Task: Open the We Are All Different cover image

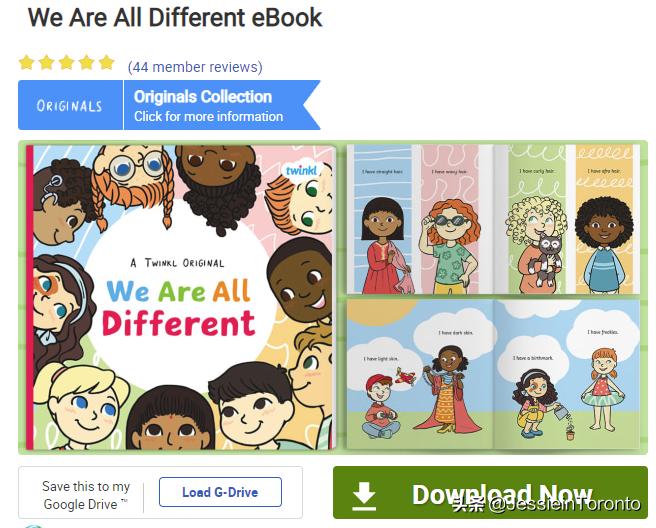Action: click(x=181, y=297)
